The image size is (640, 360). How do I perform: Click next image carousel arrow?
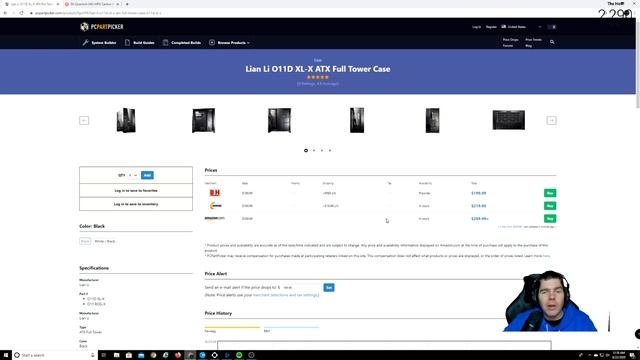click(x=551, y=120)
